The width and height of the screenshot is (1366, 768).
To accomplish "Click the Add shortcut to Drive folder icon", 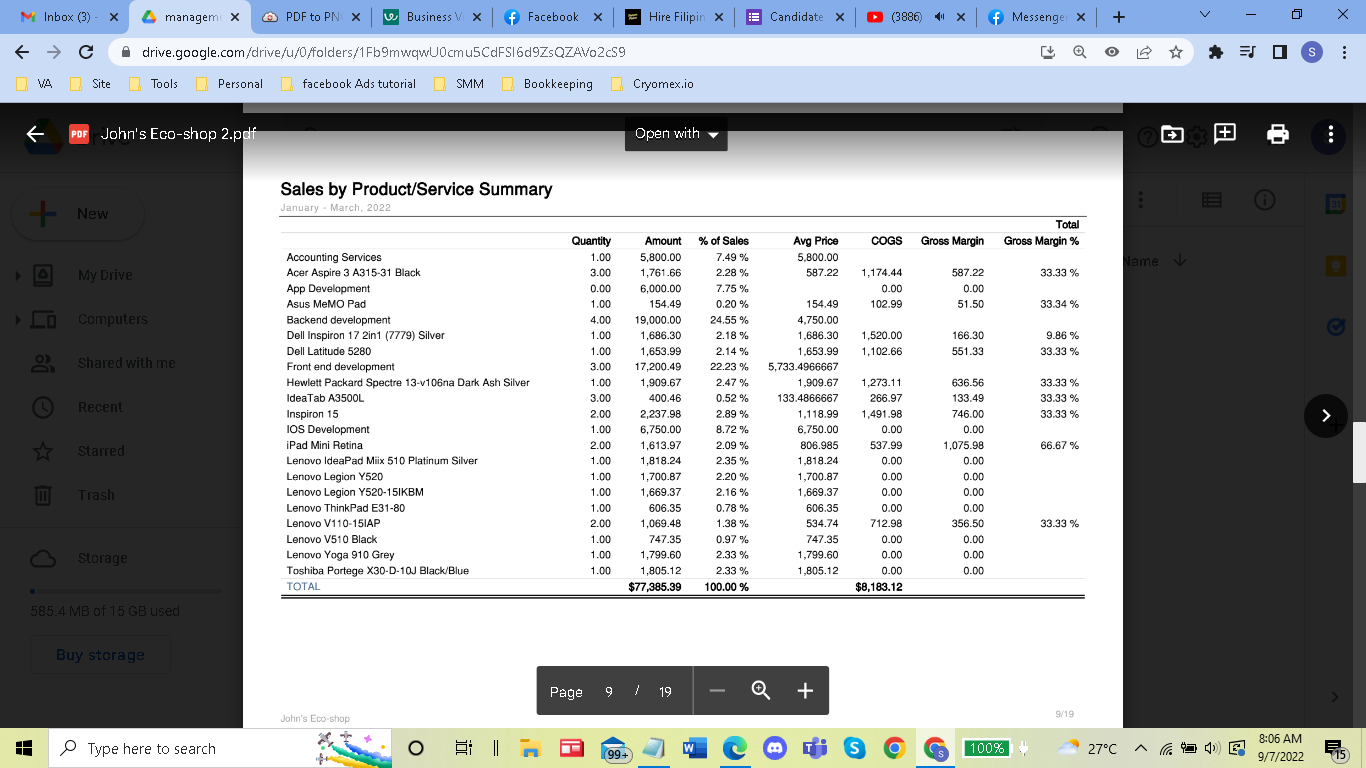I will (1172, 134).
